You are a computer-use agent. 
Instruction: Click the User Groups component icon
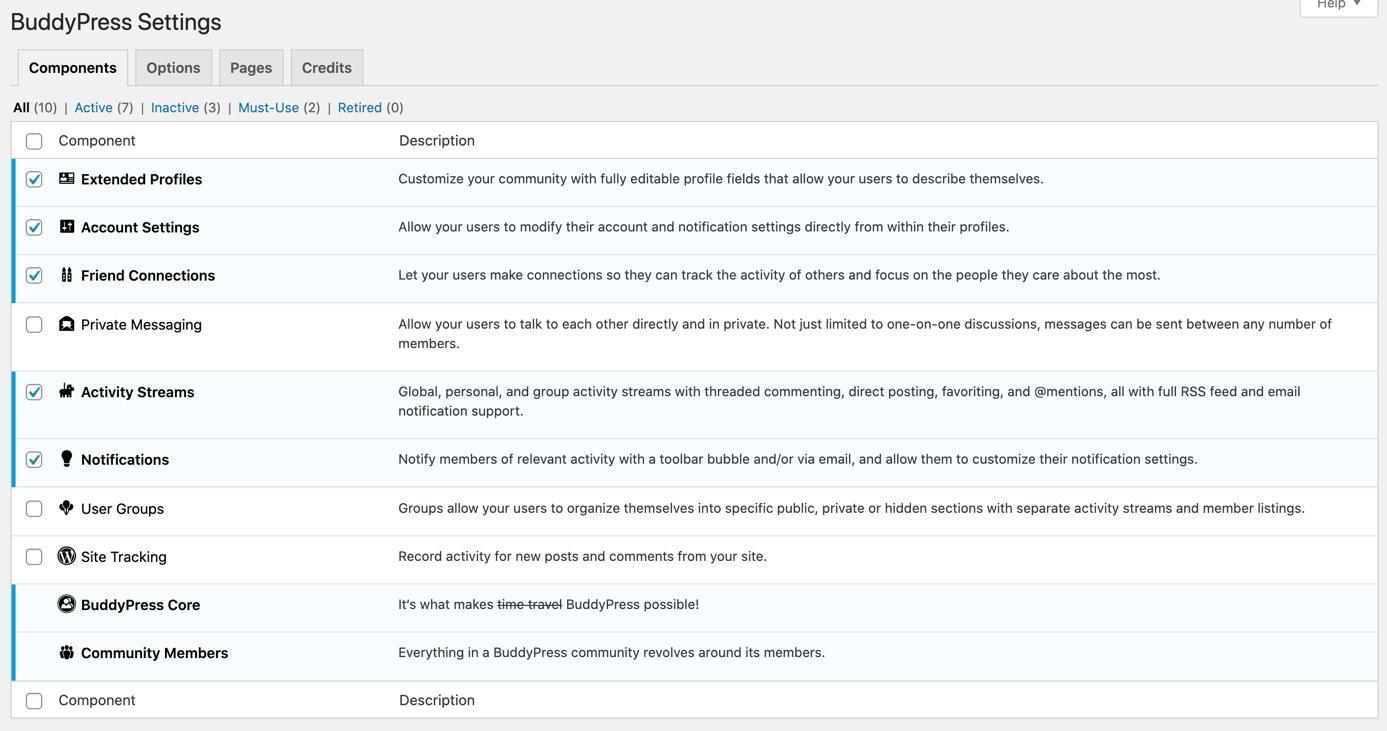(67, 508)
